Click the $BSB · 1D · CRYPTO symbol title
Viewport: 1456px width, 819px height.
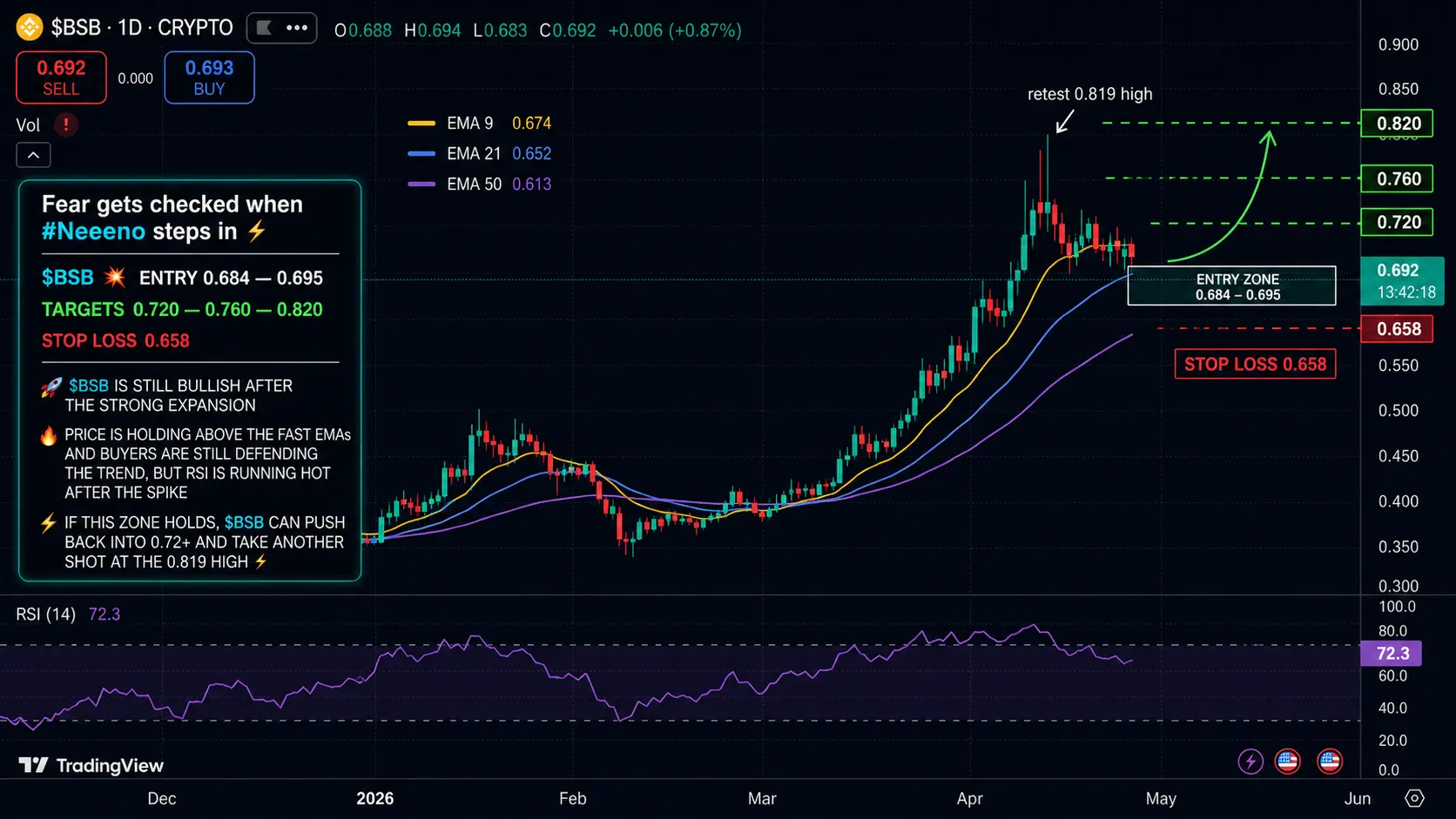pos(142,28)
